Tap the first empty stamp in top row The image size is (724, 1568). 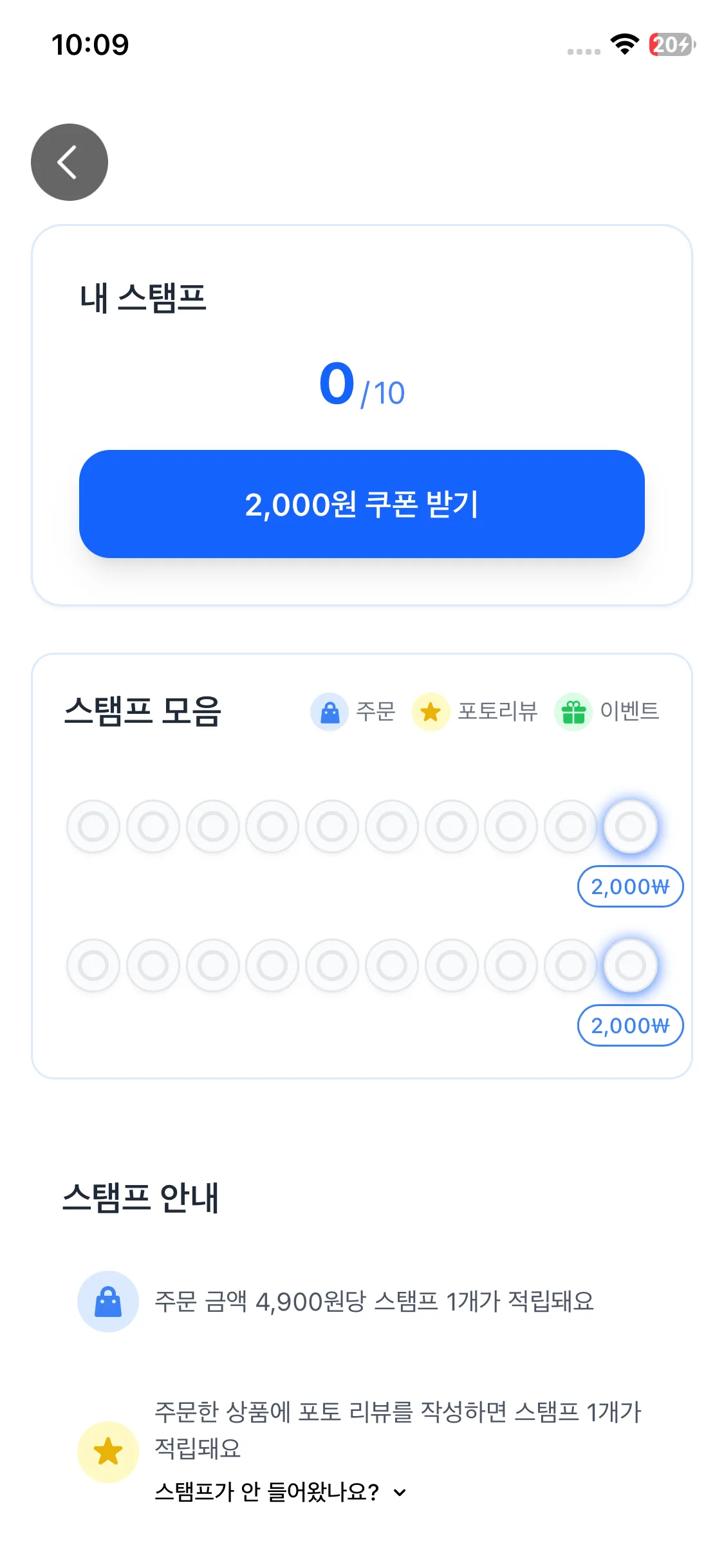pyautogui.click(x=93, y=826)
